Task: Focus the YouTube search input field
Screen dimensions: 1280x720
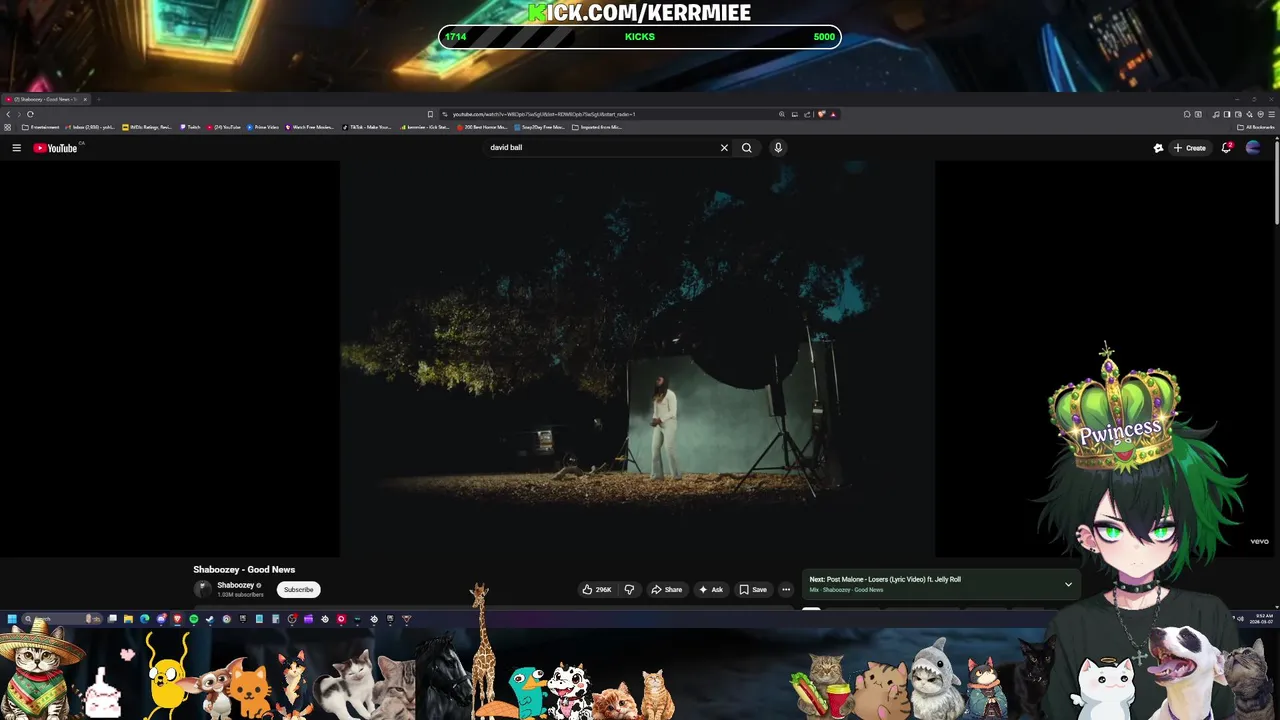Action: 600,148
